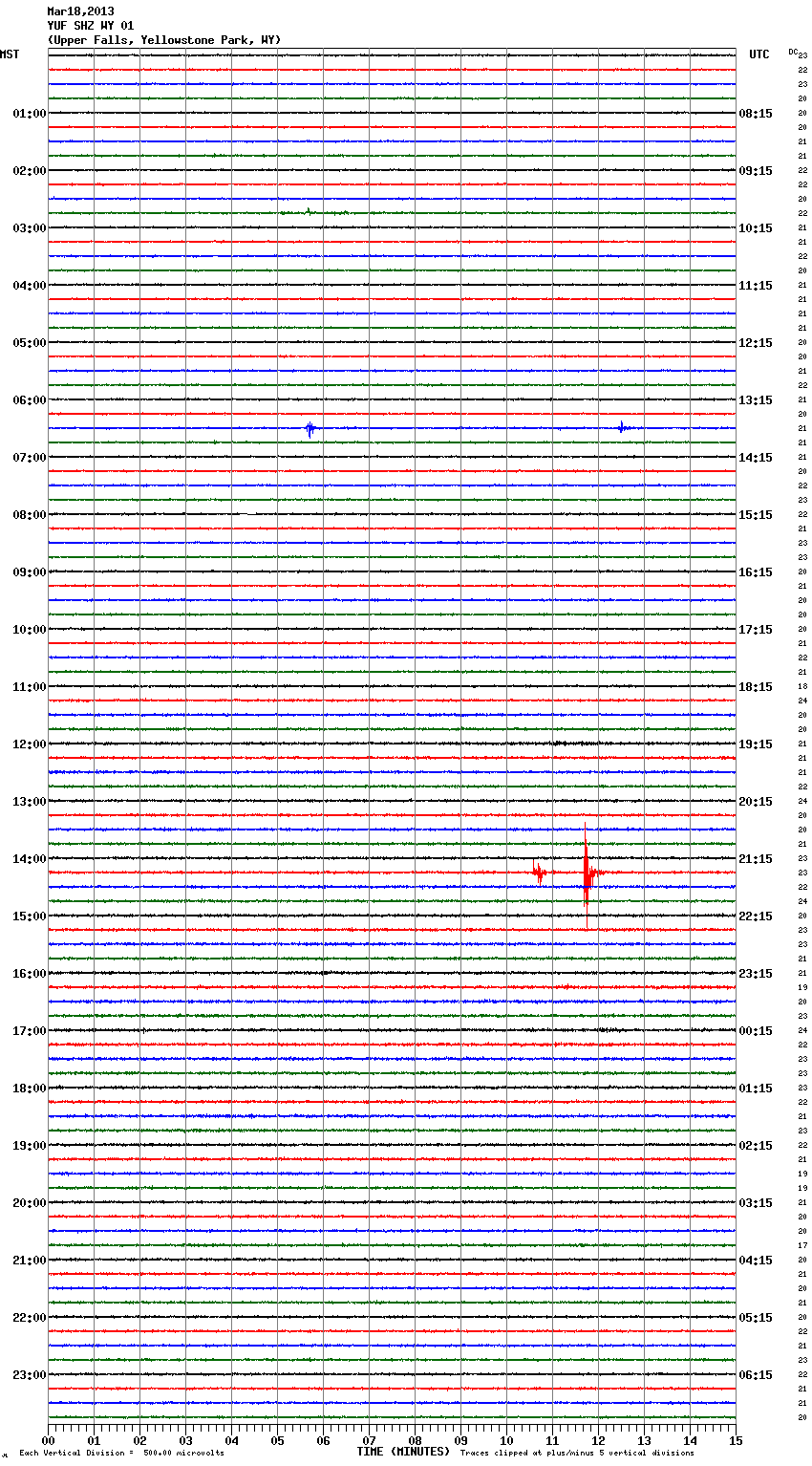Click the UTC time label "23:15"

click(756, 974)
